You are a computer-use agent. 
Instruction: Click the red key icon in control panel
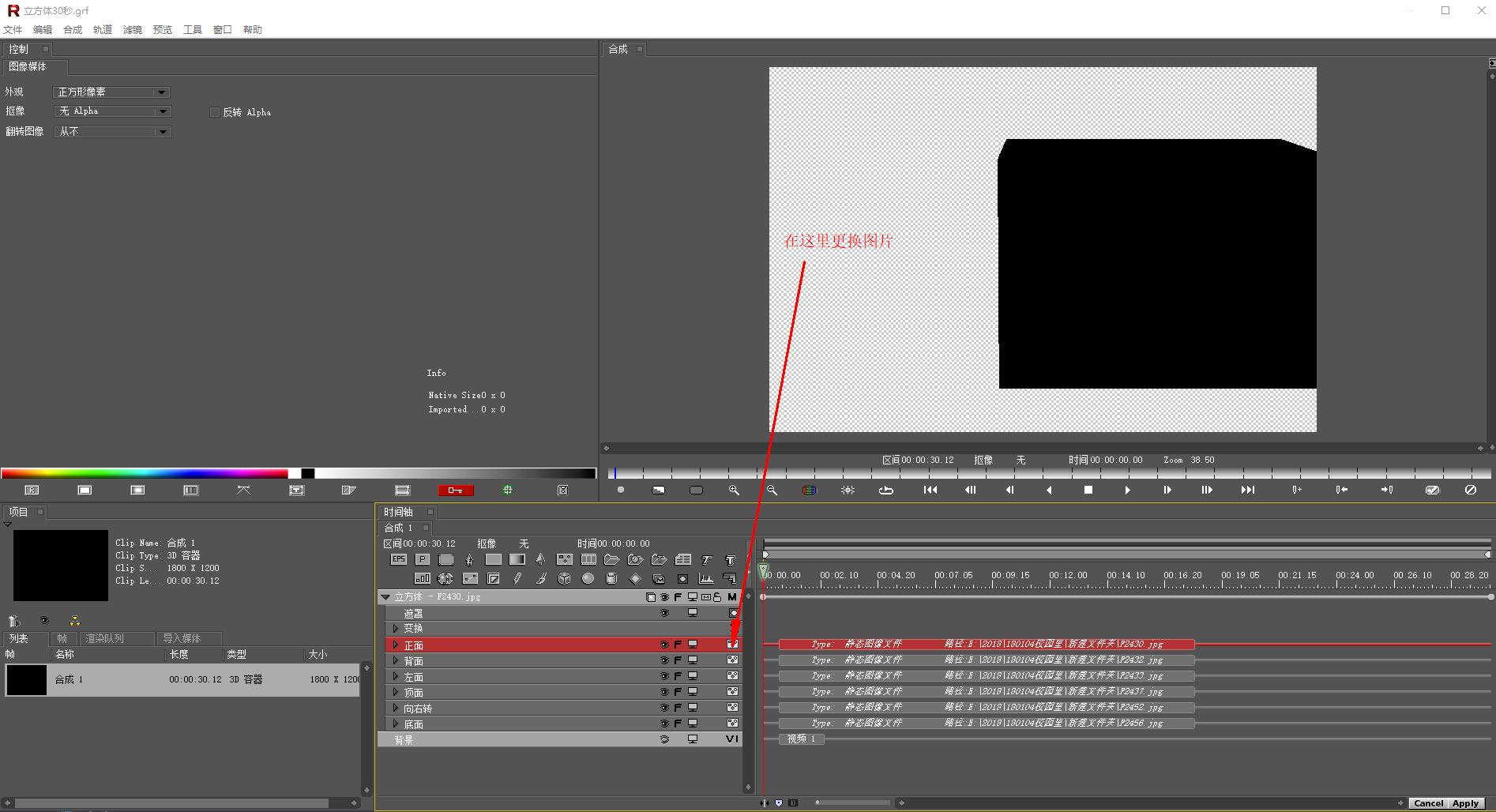(456, 491)
